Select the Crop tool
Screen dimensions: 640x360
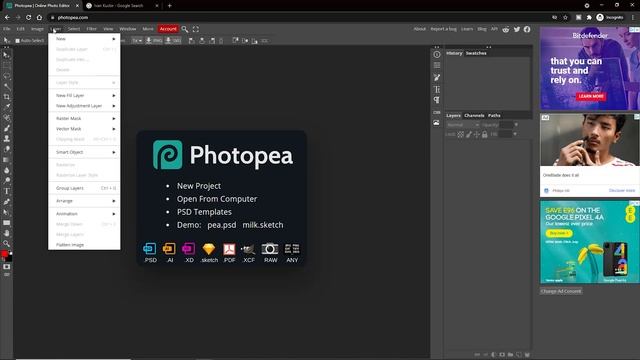pyautogui.click(x=7, y=97)
